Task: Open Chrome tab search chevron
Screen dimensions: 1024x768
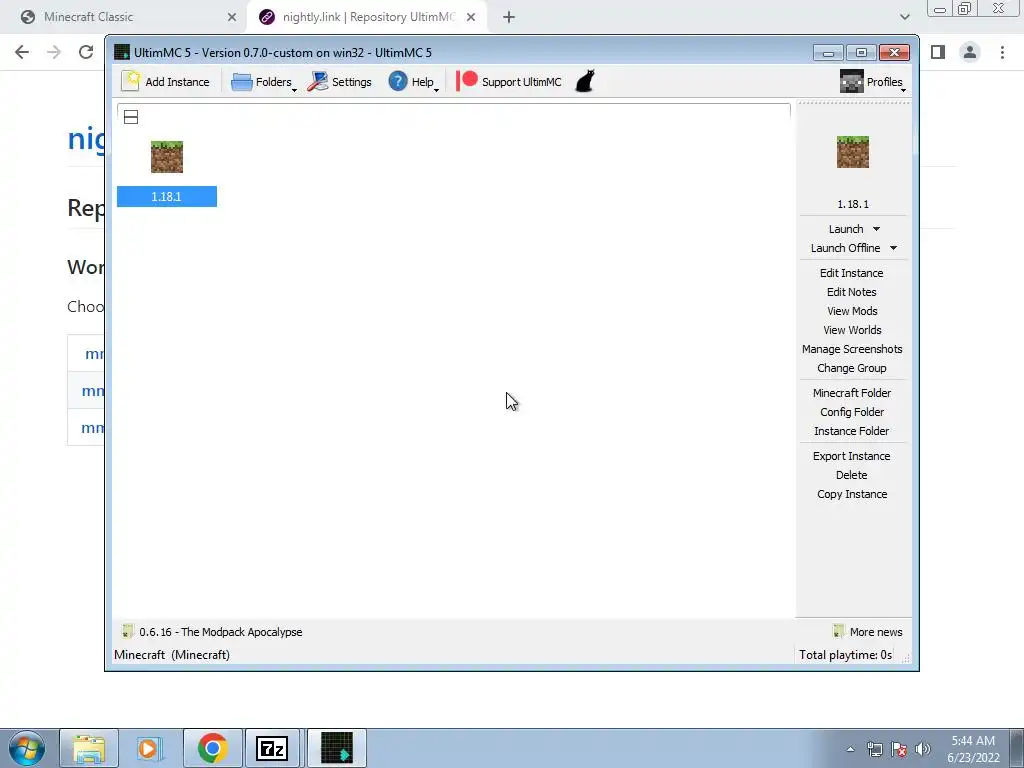Action: (x=904, y=17)
